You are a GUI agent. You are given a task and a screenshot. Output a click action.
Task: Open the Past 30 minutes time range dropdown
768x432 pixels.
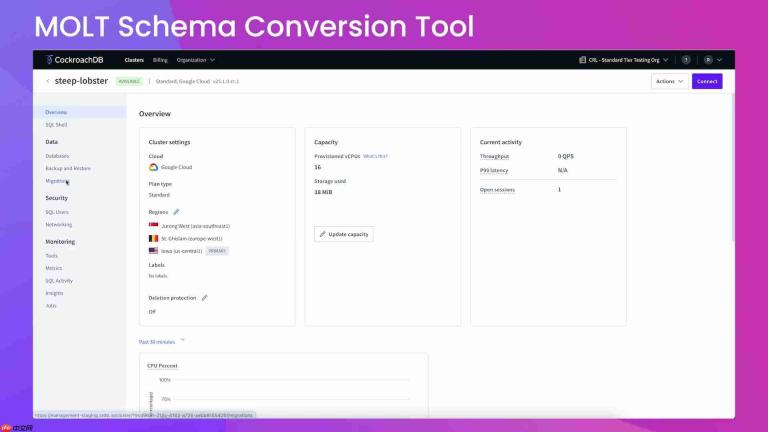pos(162,341)
